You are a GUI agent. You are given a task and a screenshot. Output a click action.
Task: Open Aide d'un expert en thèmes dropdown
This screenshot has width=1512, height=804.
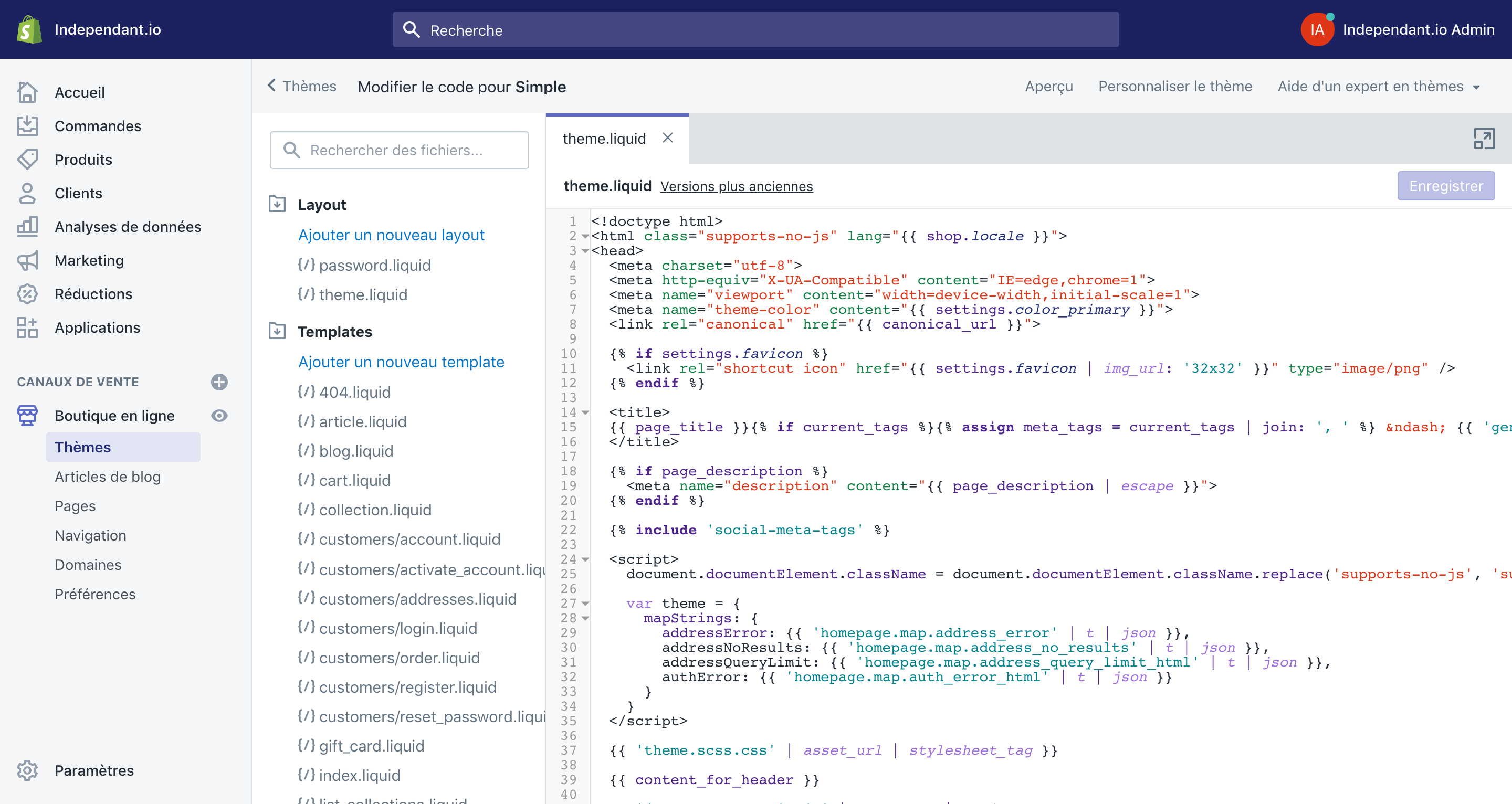1378,86
